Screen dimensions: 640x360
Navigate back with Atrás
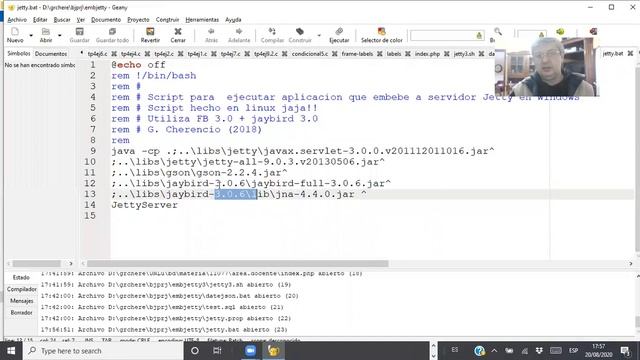[211, 35]
